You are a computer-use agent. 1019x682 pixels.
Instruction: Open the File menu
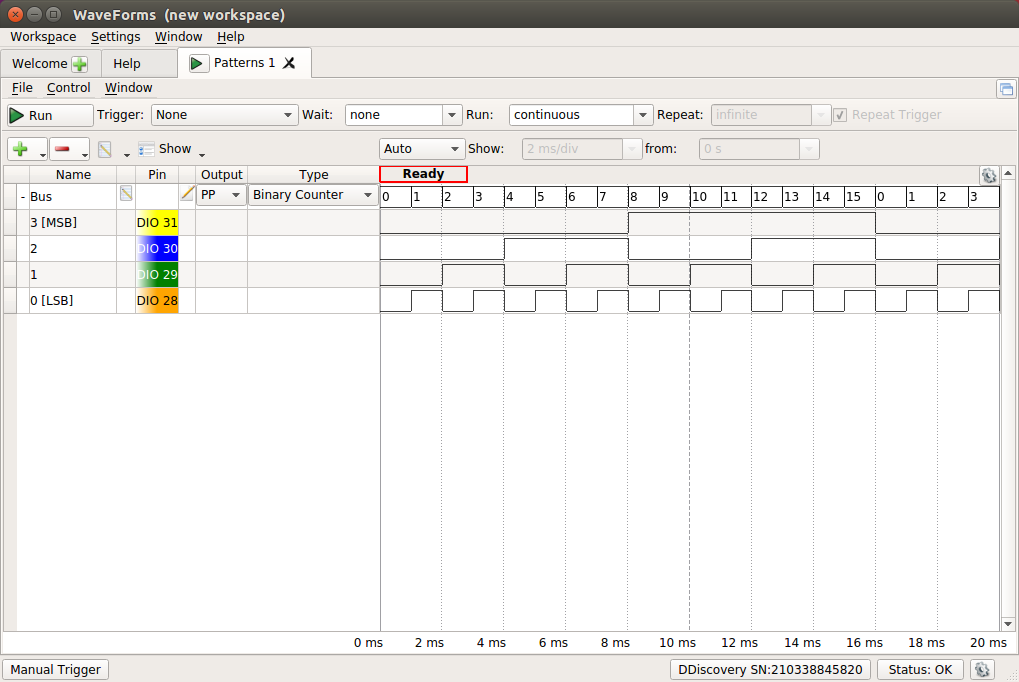click(22, 88)
